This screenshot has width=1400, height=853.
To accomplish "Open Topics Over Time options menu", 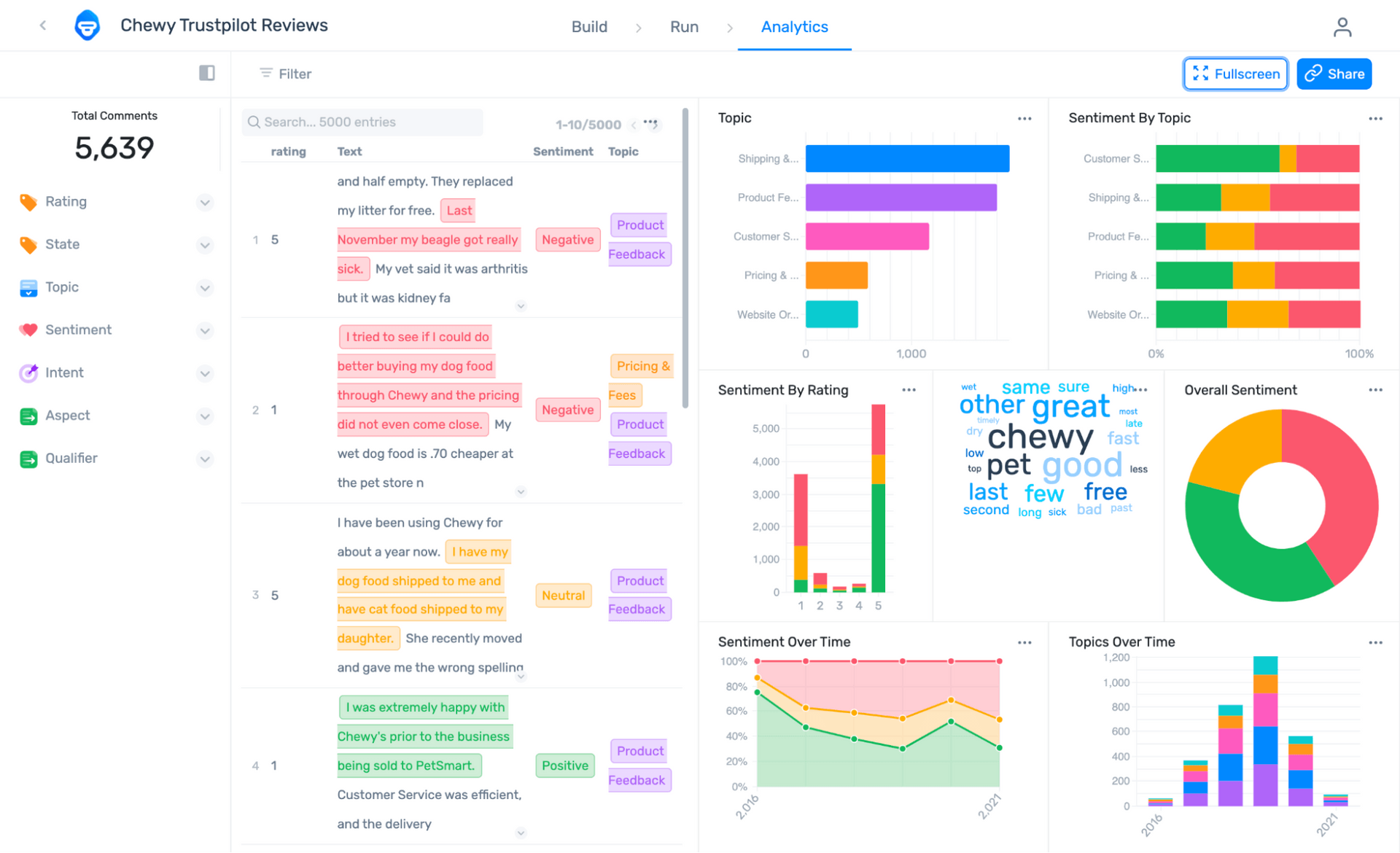I will tap(1375, 642).
